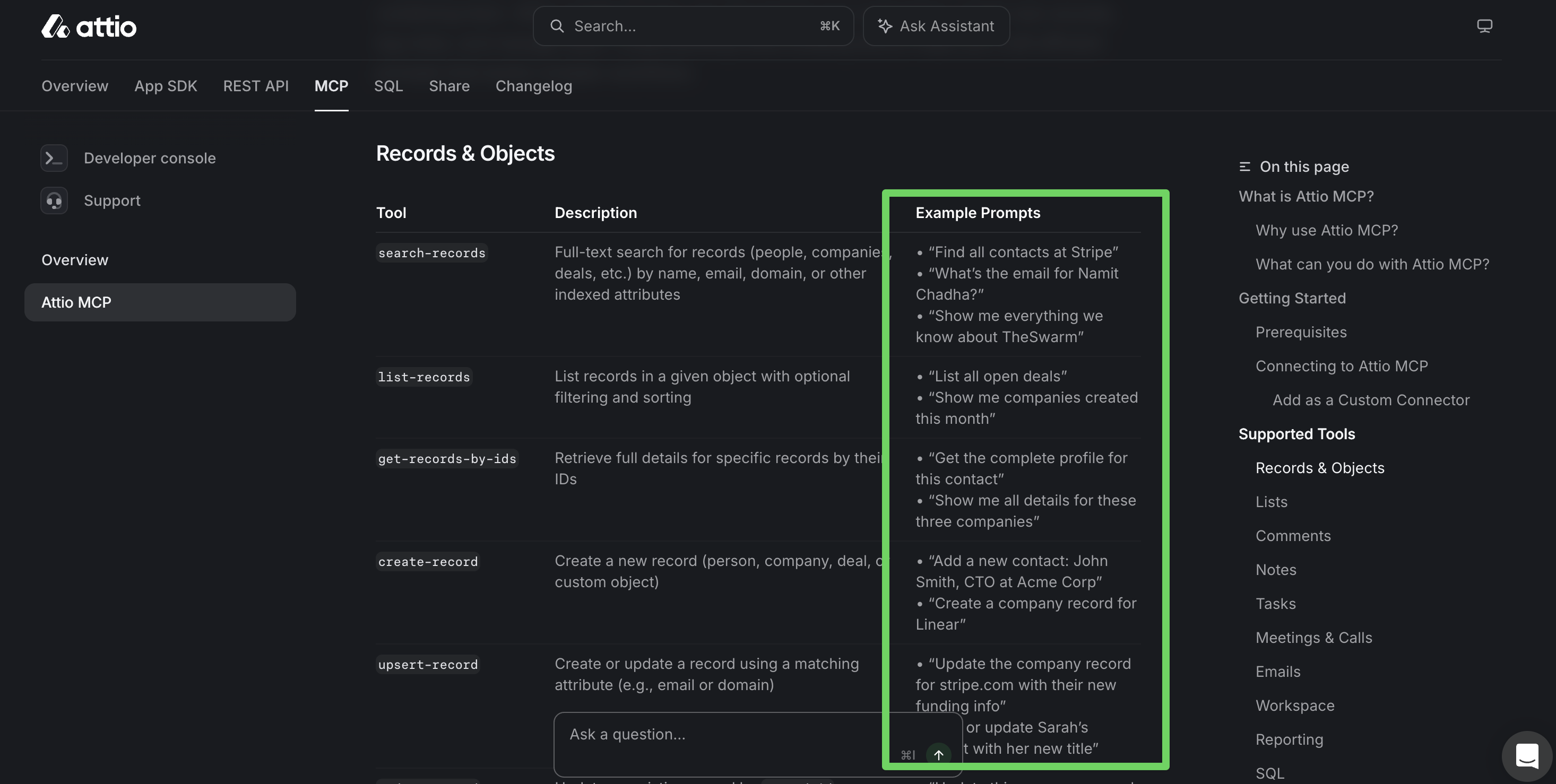Image resolution: width=1556 pixels, height=784 pixels.
Task: Click "Create a company record for Linear" prompt
Action: pyautogui.click(x=1026, y=614)
